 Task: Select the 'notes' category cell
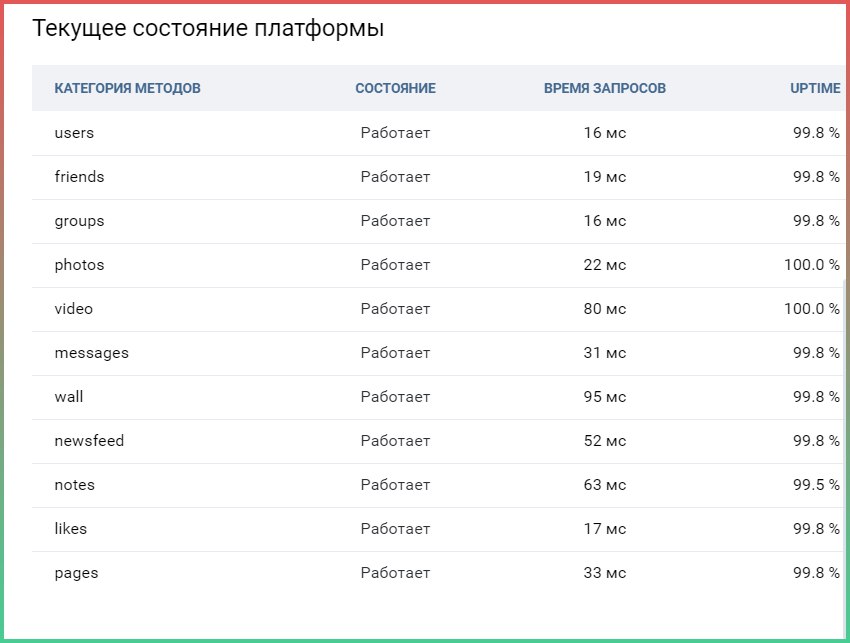tap(75, 485)
